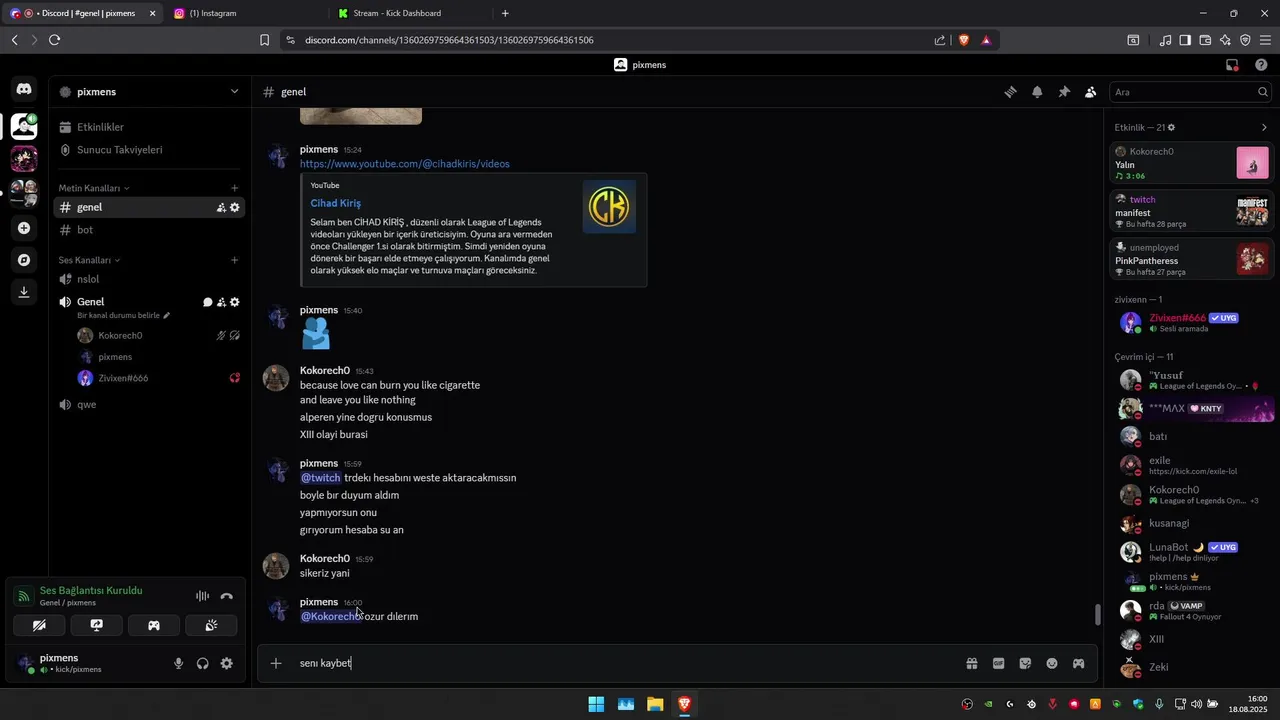The width and height of the screenshot is (1280, 720).
Task: Open gift icon in message bar
Action: point(971,663)
